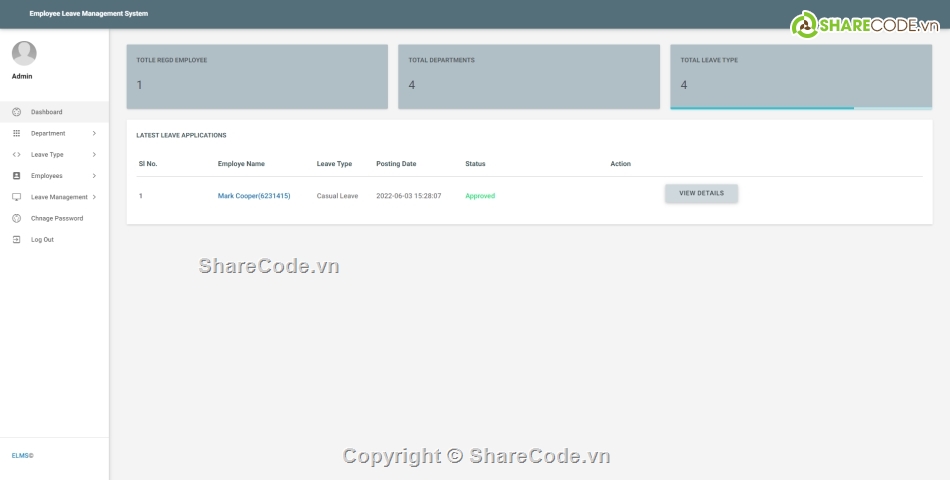The image size is (950, 480).
Task: Expand the Leave Type submenu chevron
Action: tap(94, 155)
